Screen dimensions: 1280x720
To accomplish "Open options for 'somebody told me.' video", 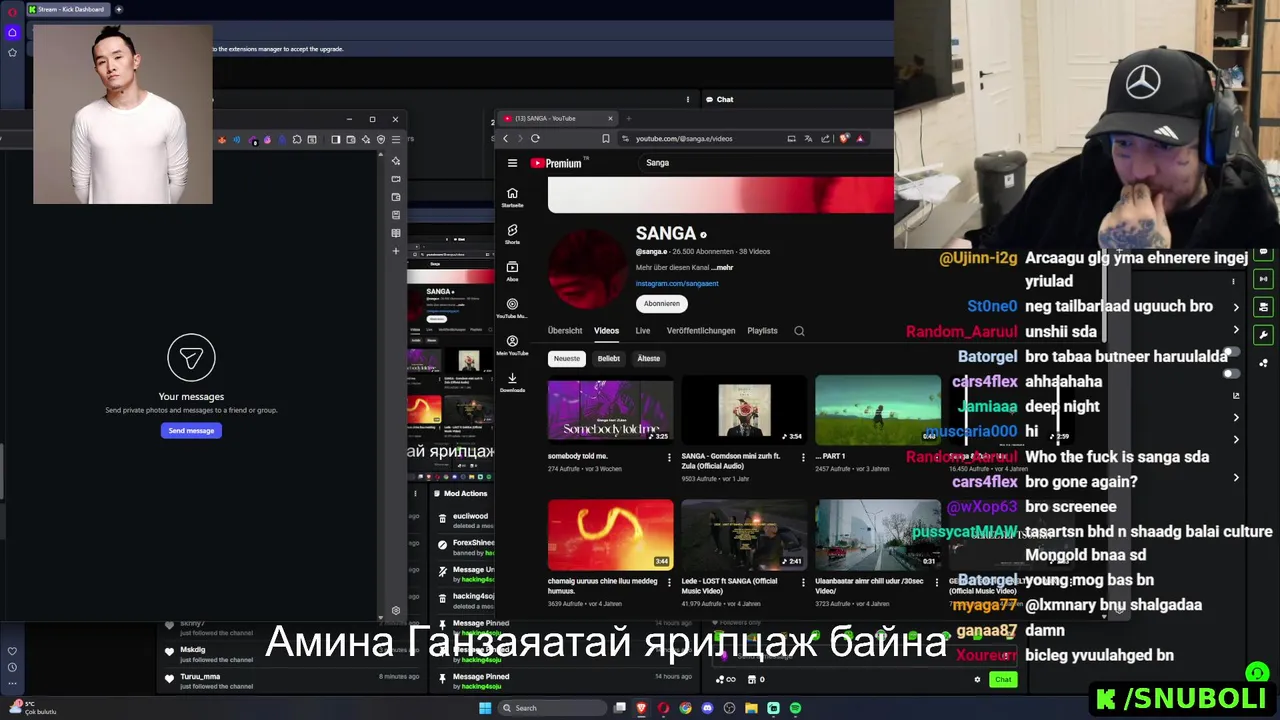I will [x=669, y=457].
